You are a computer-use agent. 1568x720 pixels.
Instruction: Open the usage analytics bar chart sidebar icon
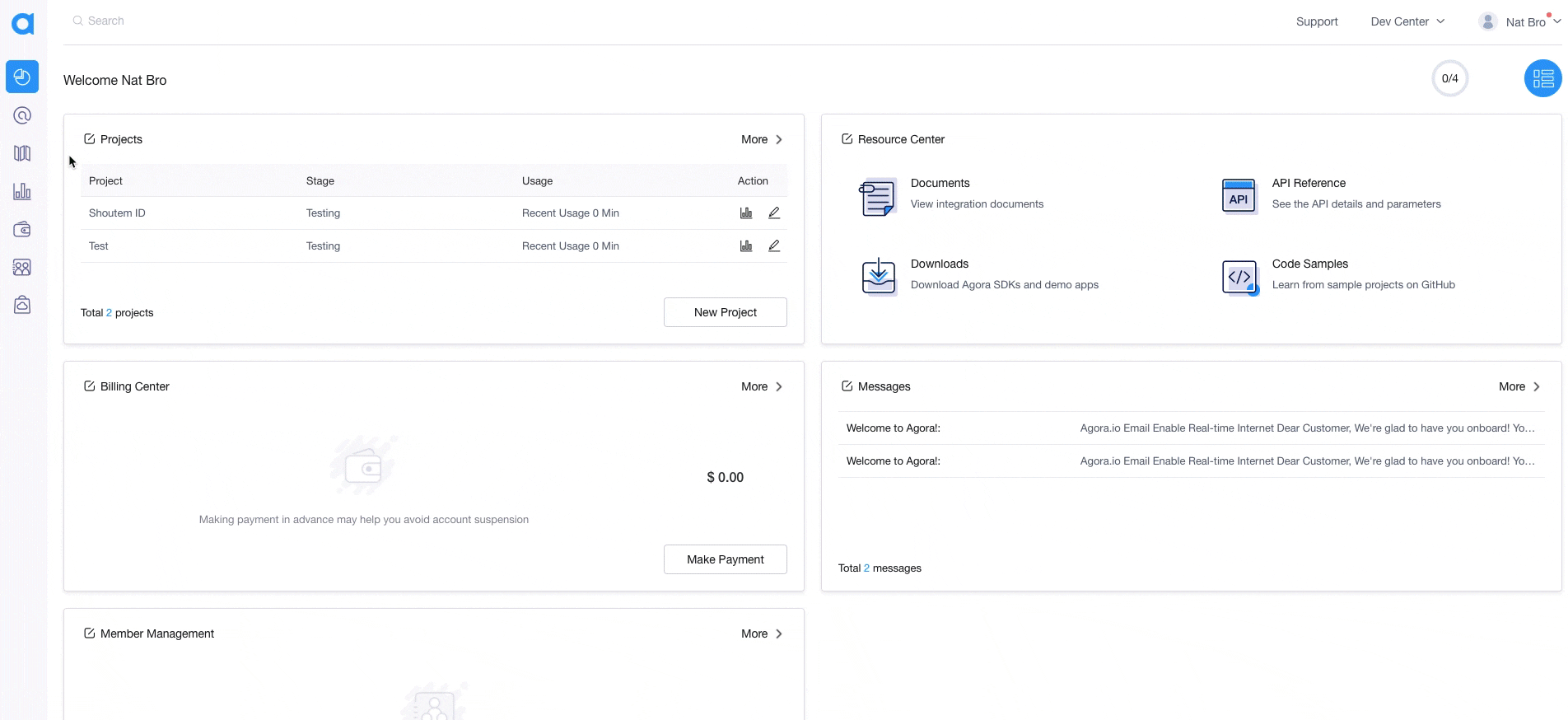[22, 191]
